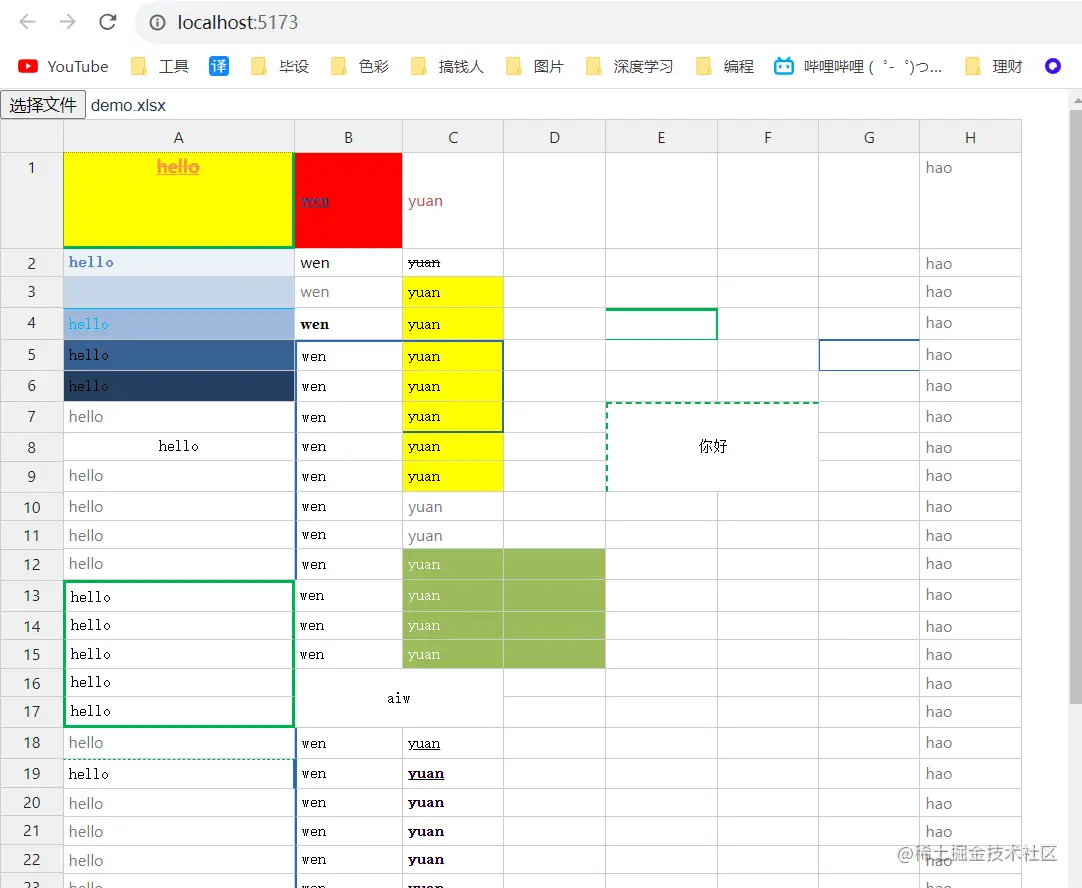Click the light blue empty cell A3
Viewport: 1082px width, 888px height.
click(x=179, y=292)
